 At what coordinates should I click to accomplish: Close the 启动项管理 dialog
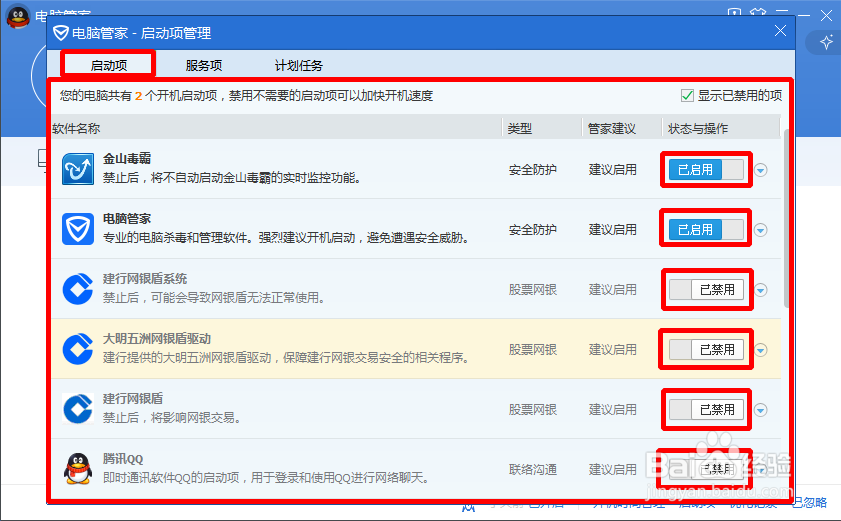tap(780, 31)
